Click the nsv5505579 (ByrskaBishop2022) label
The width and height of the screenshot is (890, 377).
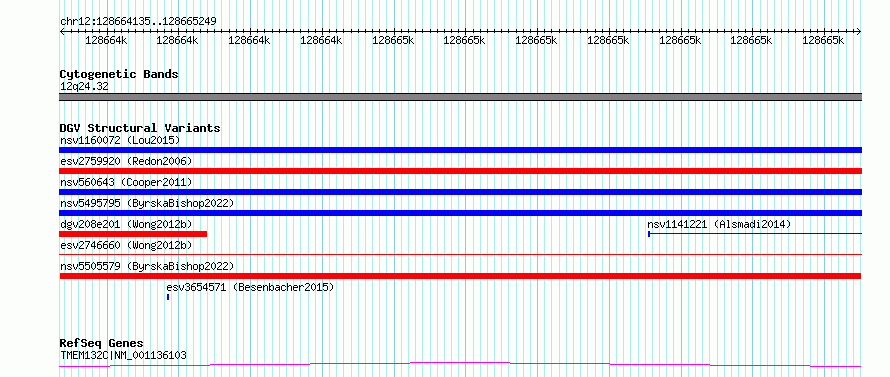(147, 266)
